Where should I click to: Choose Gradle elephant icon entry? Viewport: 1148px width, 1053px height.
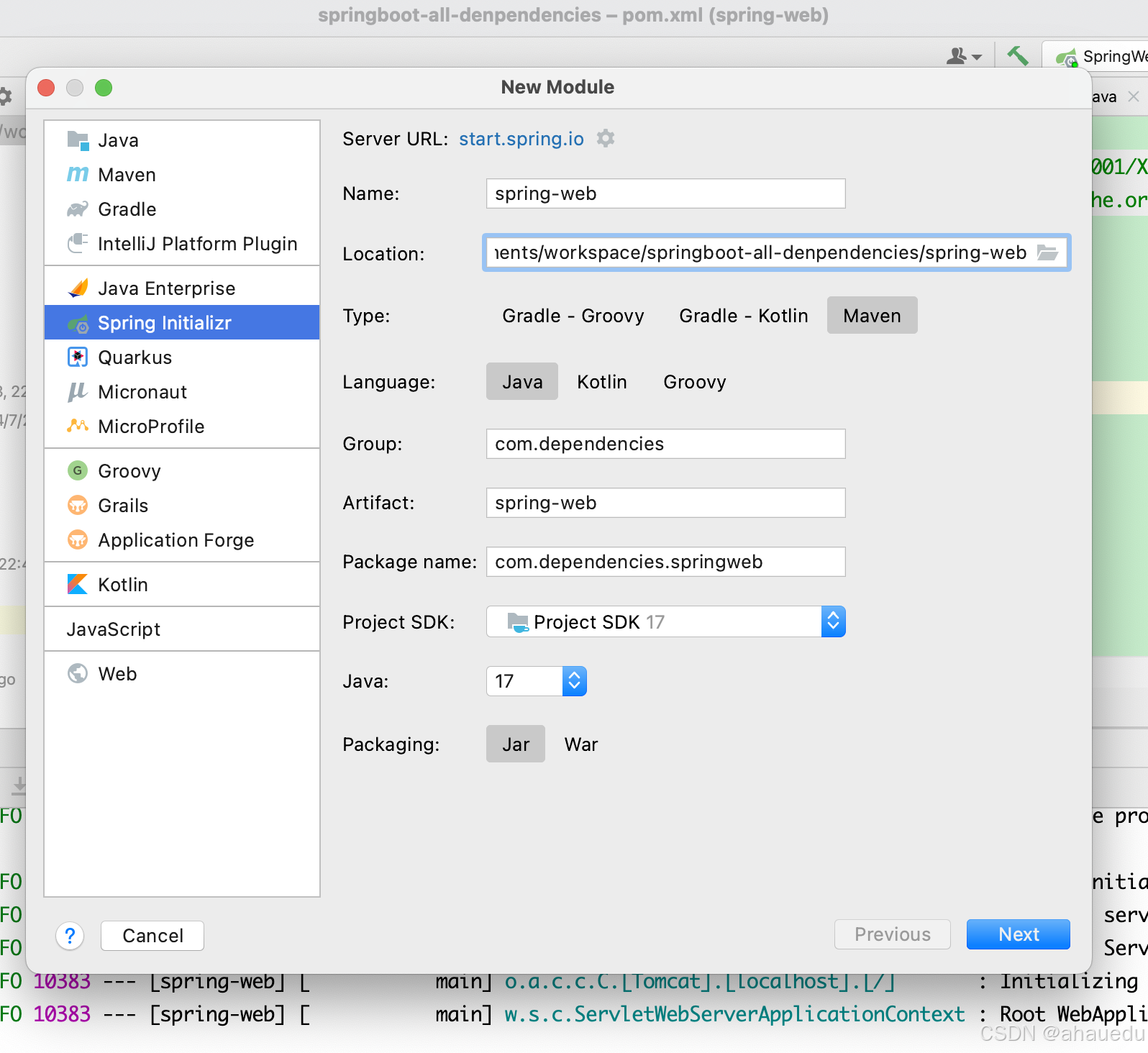78,209
